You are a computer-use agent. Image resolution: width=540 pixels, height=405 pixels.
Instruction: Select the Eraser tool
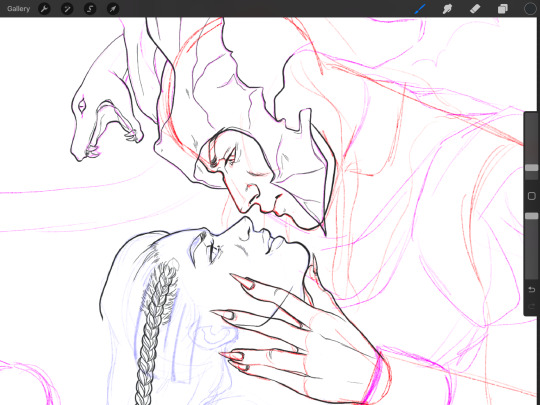pyautogui.click(x=475, y=9)
